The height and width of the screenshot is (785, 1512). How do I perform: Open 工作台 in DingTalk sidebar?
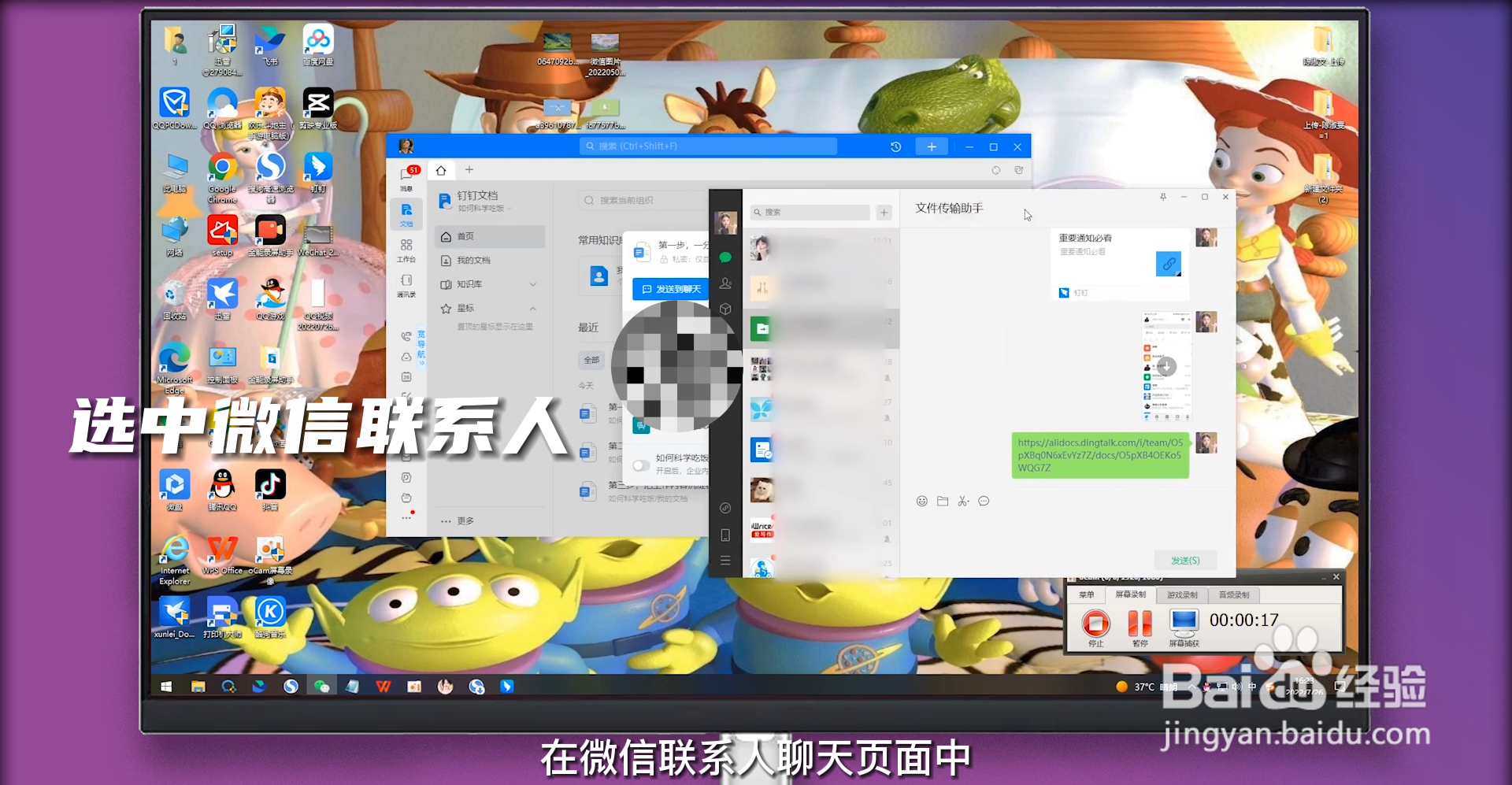coord(406,250)
